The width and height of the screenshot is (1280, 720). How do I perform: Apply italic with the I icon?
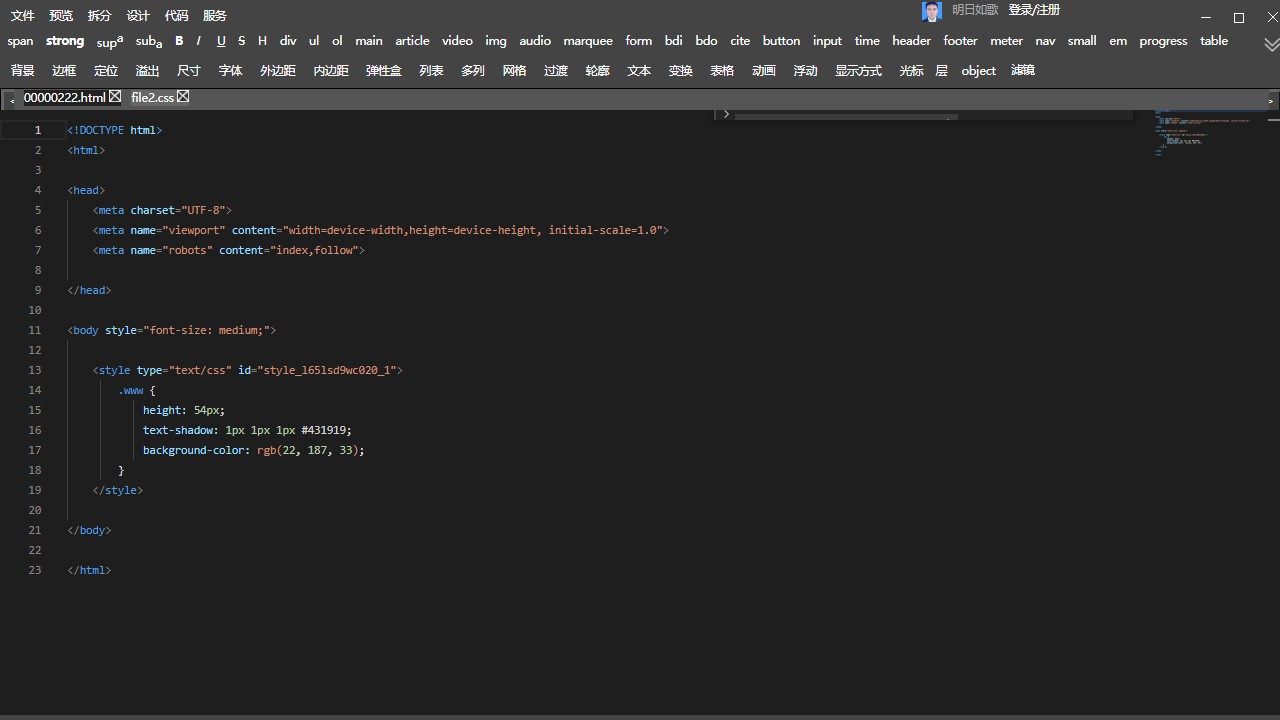[x=199, y=41]
